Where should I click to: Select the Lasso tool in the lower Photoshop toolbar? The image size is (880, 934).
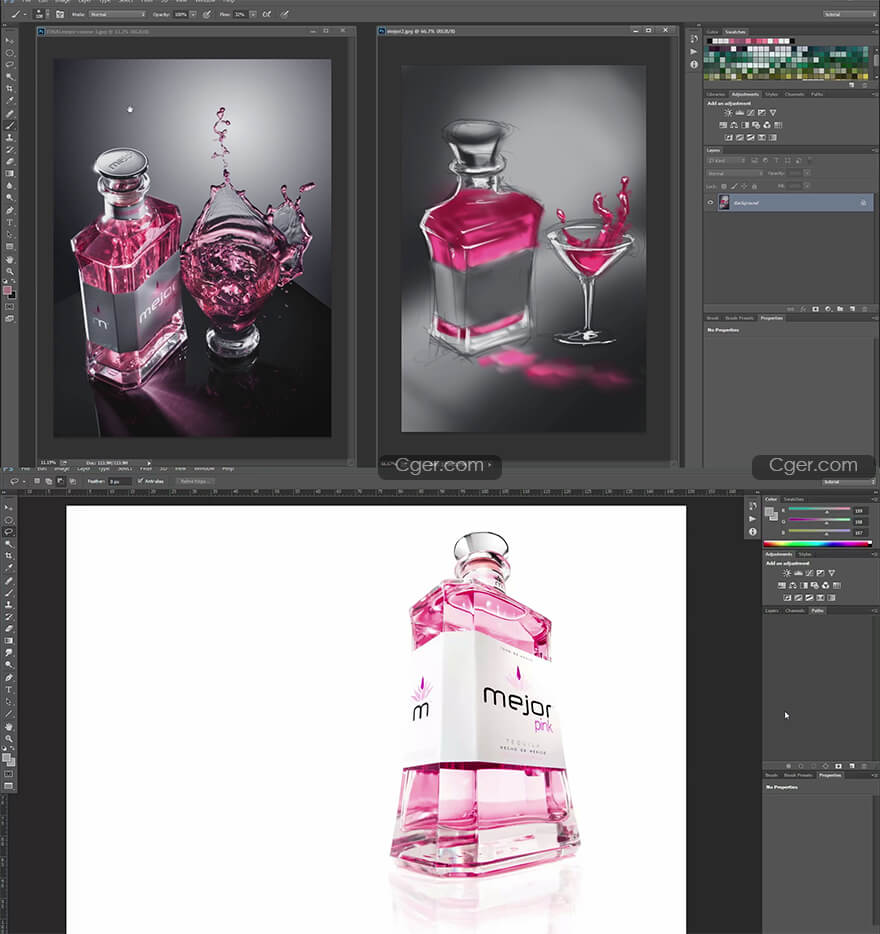pyautogui.click(x=9, y=532)
